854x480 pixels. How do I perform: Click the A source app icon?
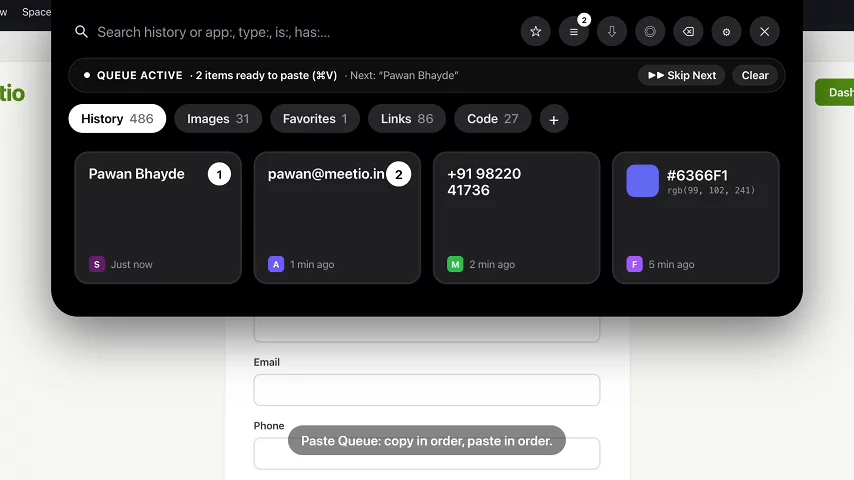point(276,264)
